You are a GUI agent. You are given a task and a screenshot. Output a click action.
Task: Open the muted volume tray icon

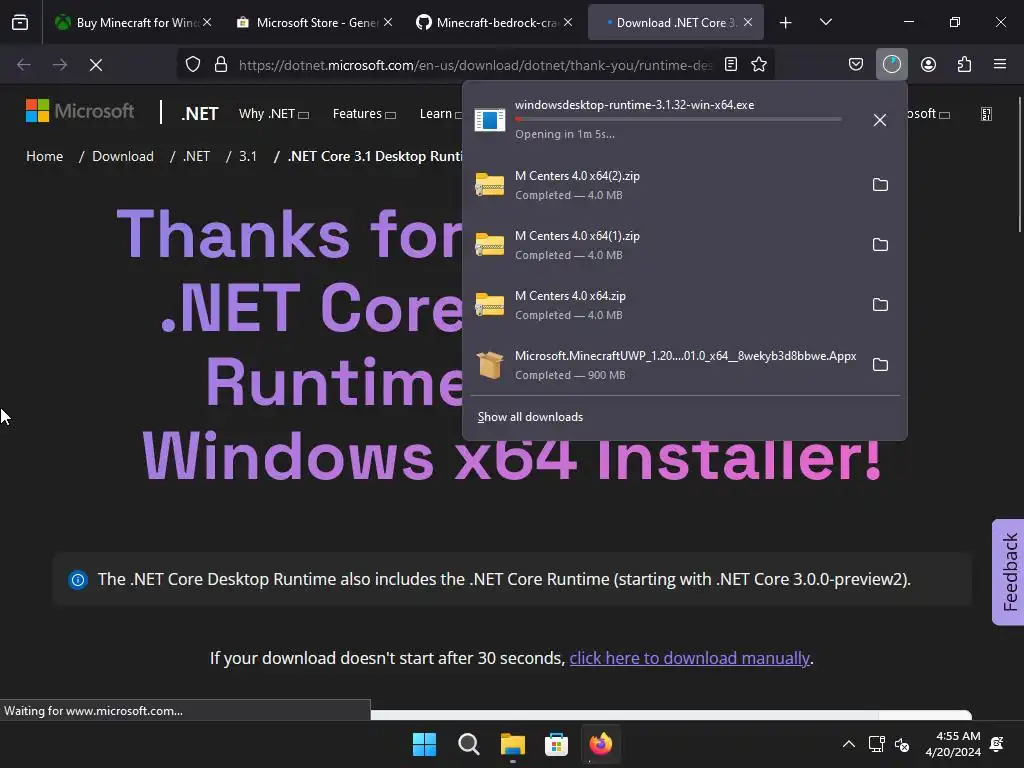coord(902,744)
